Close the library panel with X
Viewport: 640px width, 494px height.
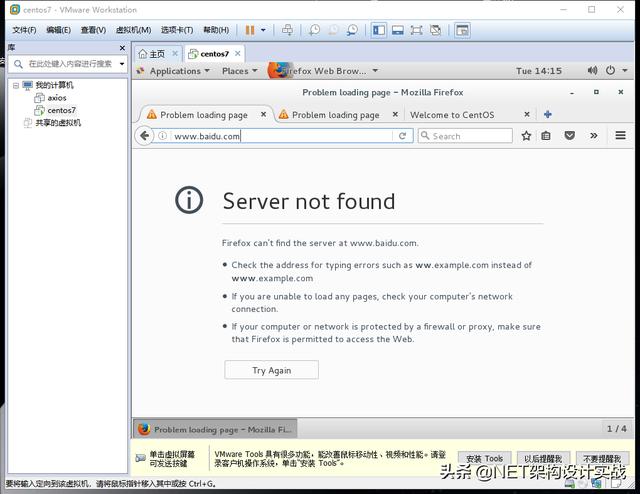(x=122, y=48)
